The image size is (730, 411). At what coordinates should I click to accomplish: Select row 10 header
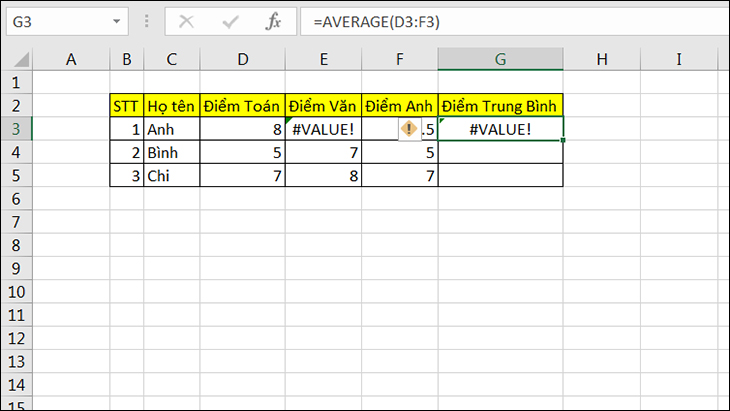click(x=16, y=292)
